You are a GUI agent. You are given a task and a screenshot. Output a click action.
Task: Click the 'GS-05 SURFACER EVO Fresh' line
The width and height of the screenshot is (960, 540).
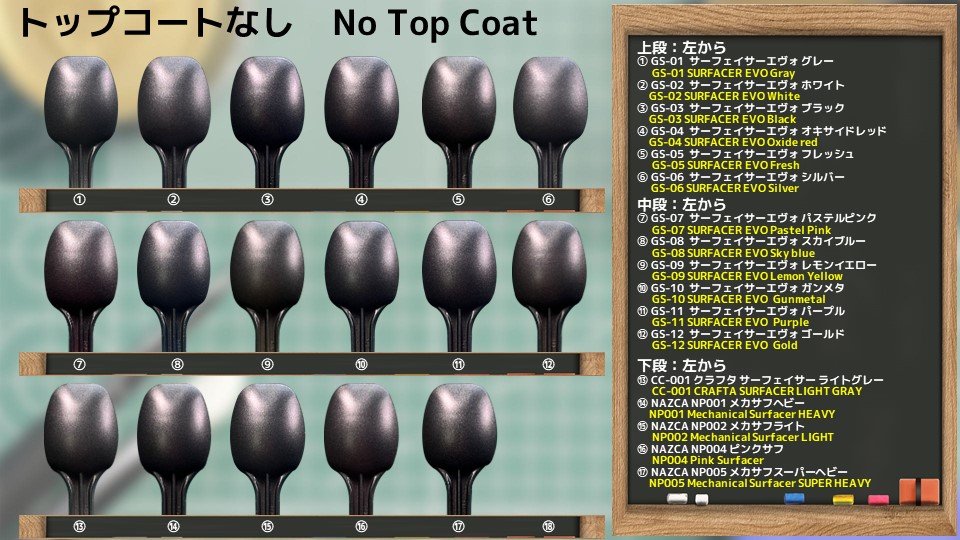tap(726, 165)
